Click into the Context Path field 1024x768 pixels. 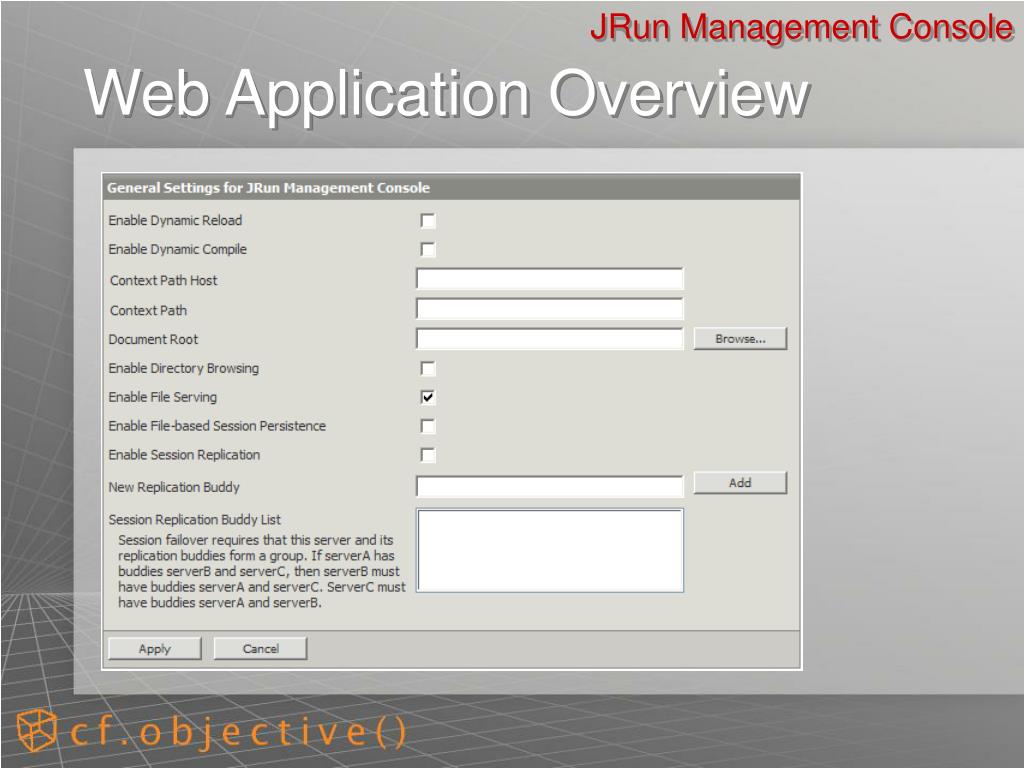[x=550, y=308]
